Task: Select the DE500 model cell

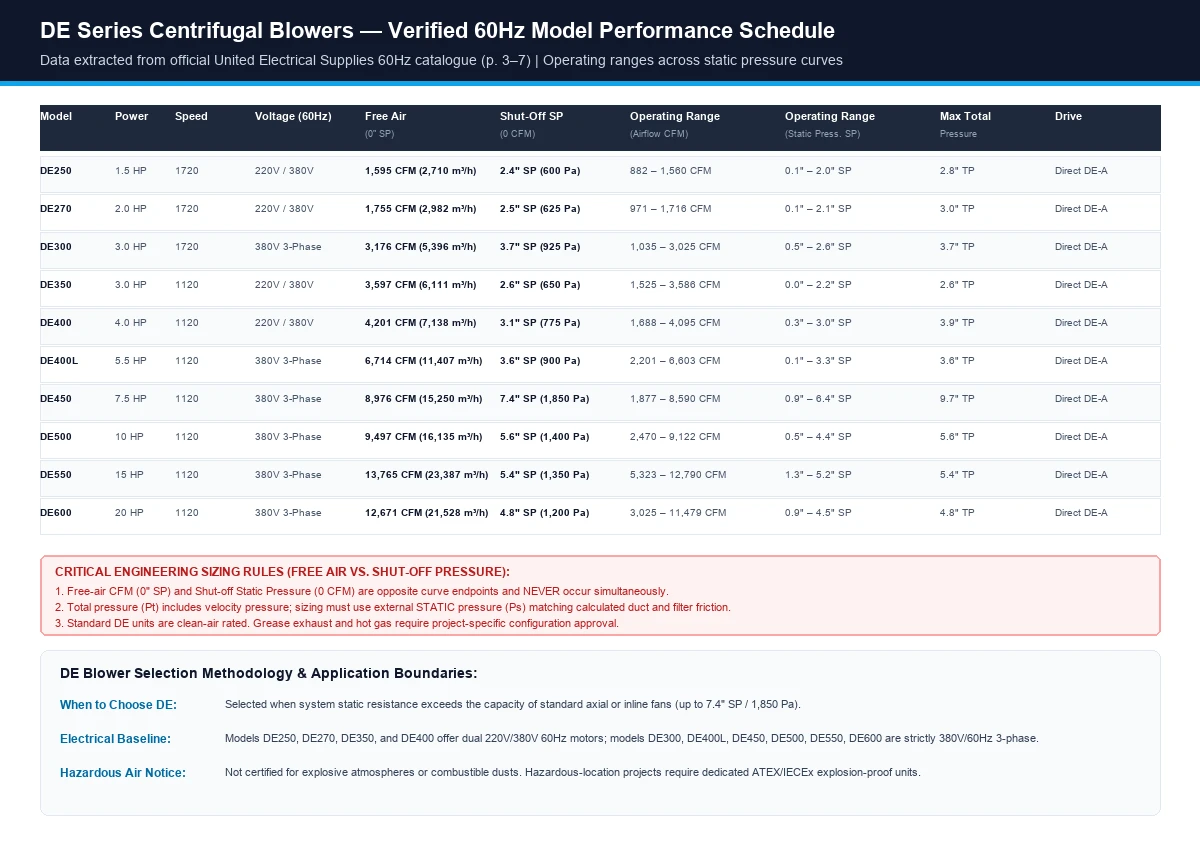Action: coord(56,437)
